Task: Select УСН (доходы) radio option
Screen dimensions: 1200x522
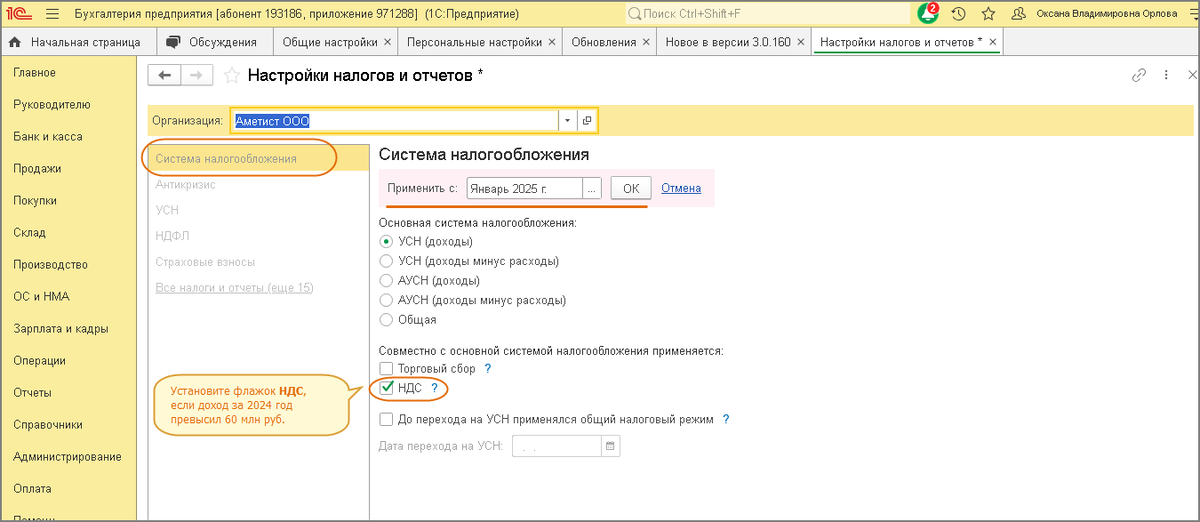Action: [x=386, y=241]
